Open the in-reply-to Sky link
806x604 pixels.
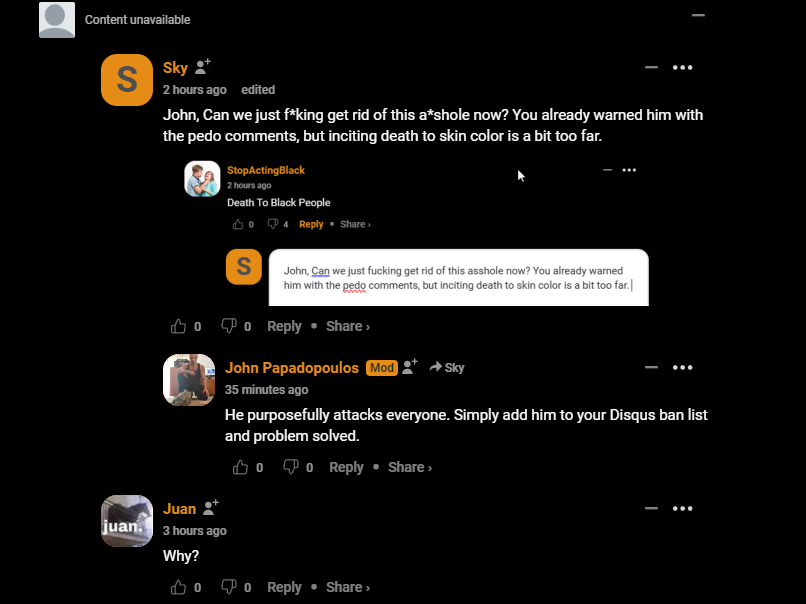pyautogui.click(x=447, y=368)
